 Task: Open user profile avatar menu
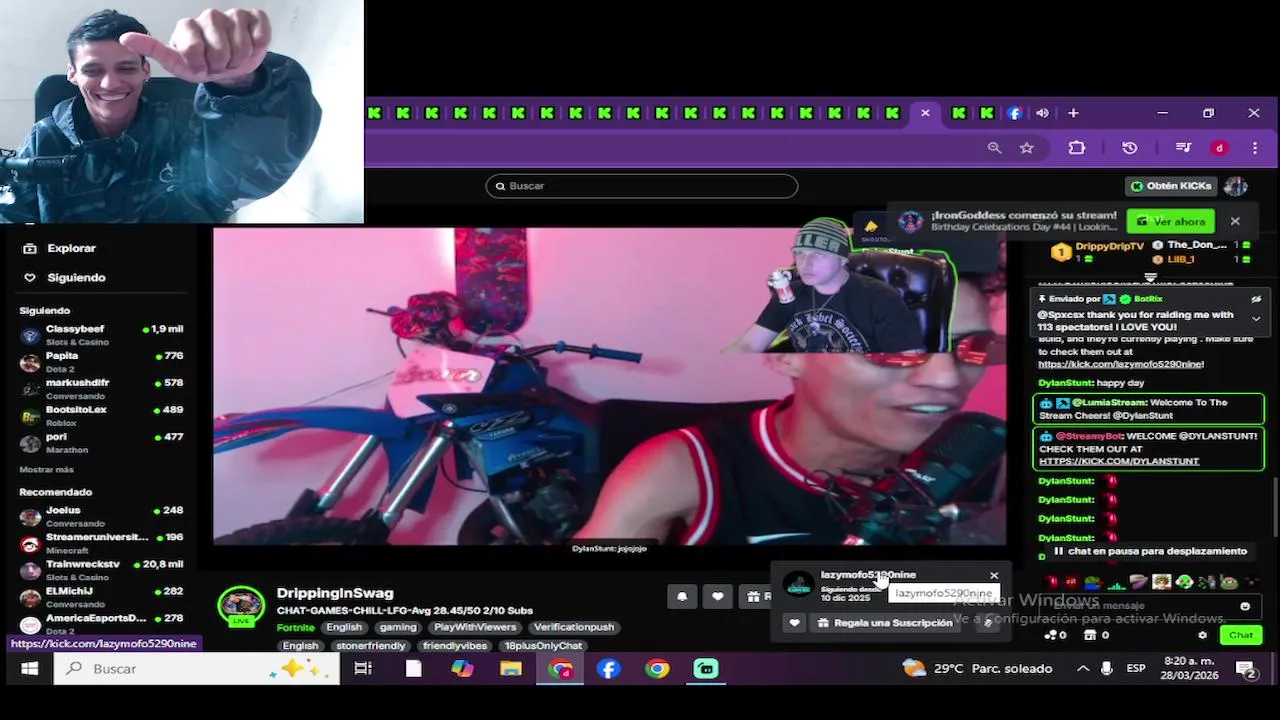pos(1236,186)
